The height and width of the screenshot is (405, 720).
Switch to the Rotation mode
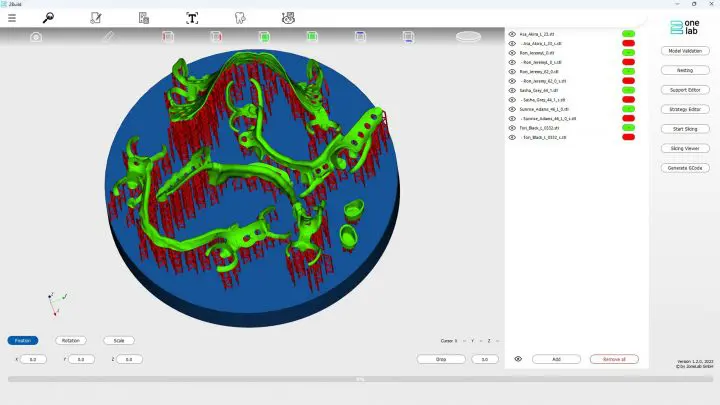[x=70, y=340]
